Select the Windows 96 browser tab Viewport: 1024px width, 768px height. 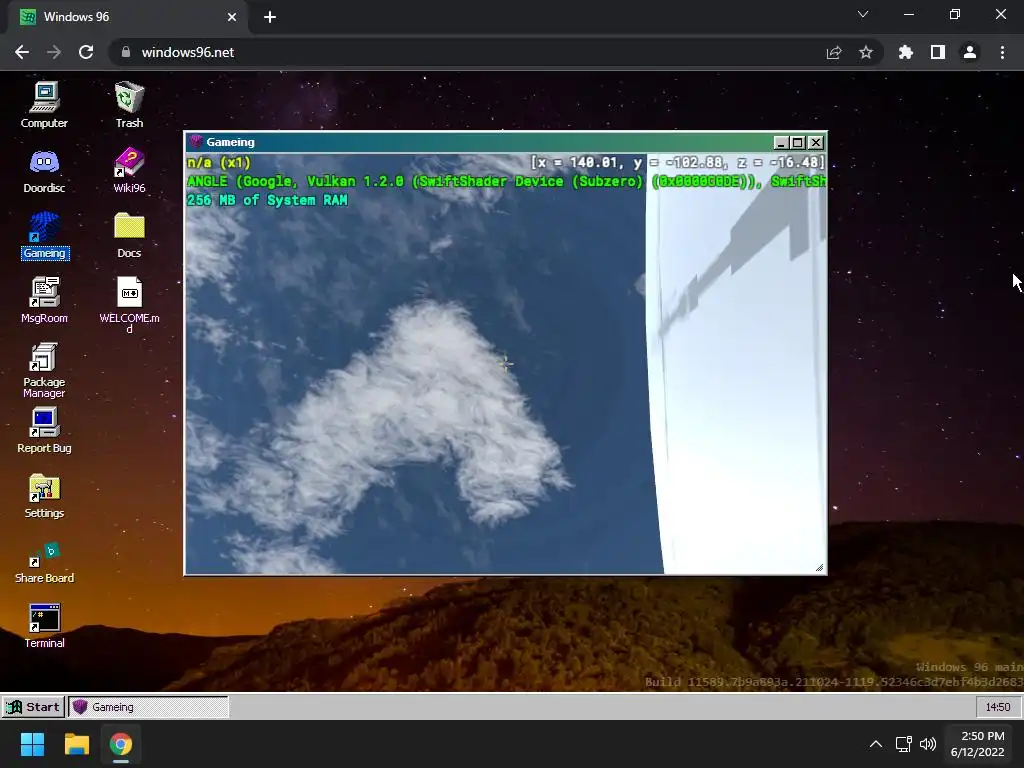[127, 17]
